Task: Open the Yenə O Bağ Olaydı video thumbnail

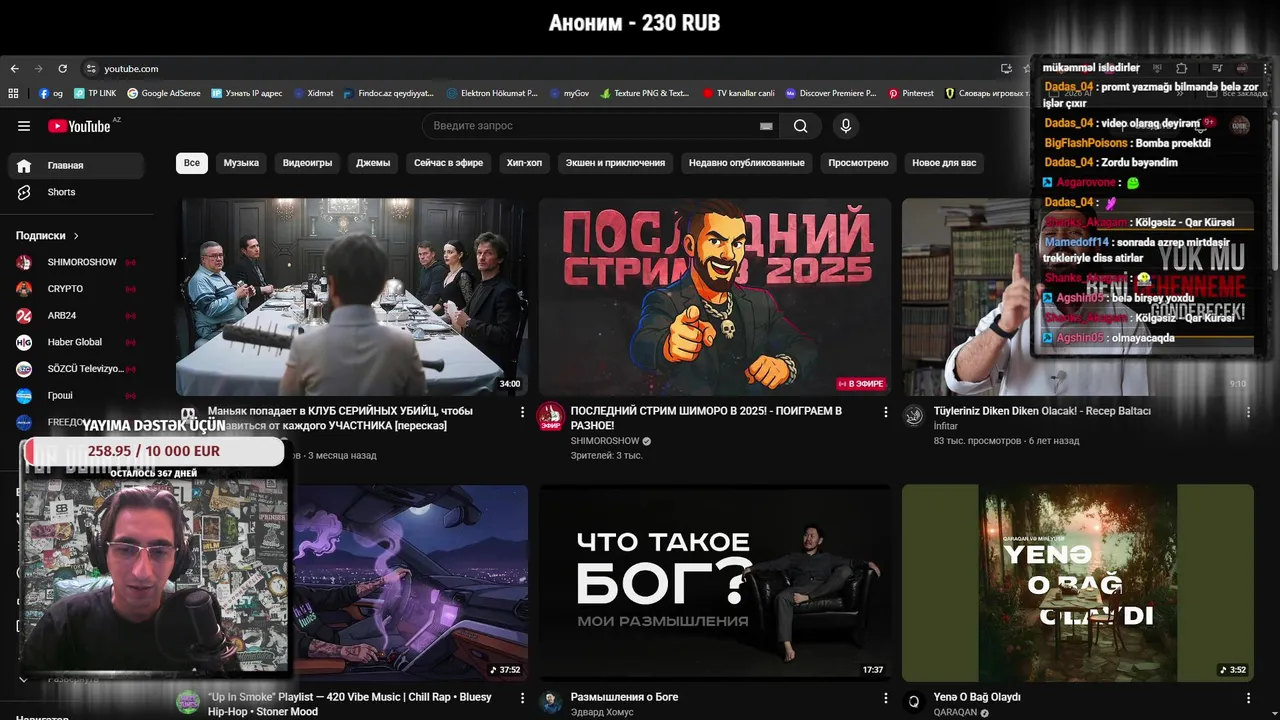Action: [x=1078, y=583]
